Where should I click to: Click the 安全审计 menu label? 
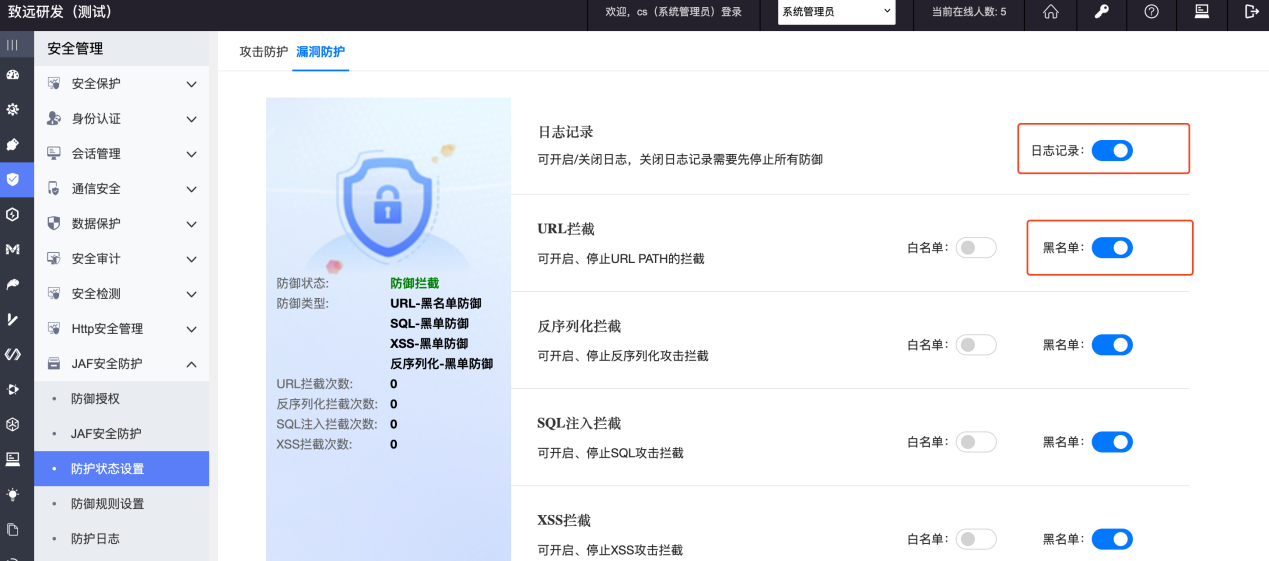(x=96, y=259)
